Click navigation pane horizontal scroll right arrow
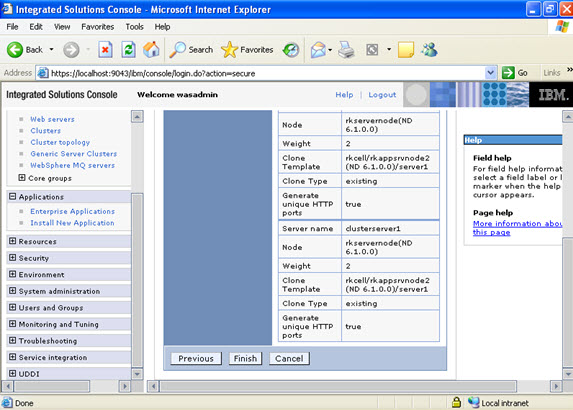 pos(125,386)
